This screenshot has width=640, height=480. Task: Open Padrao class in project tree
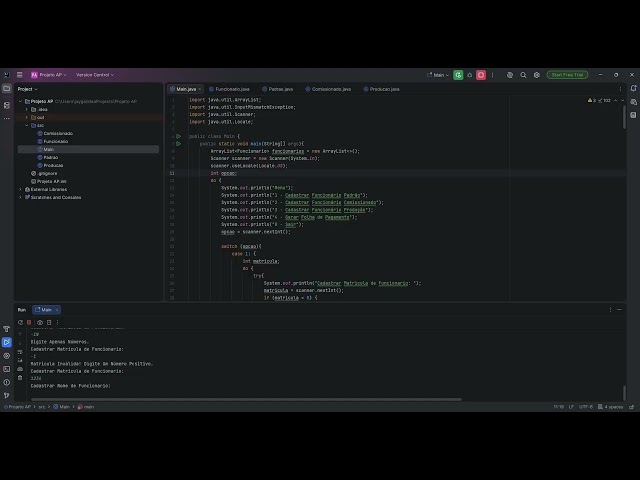(x=48, y=157)
